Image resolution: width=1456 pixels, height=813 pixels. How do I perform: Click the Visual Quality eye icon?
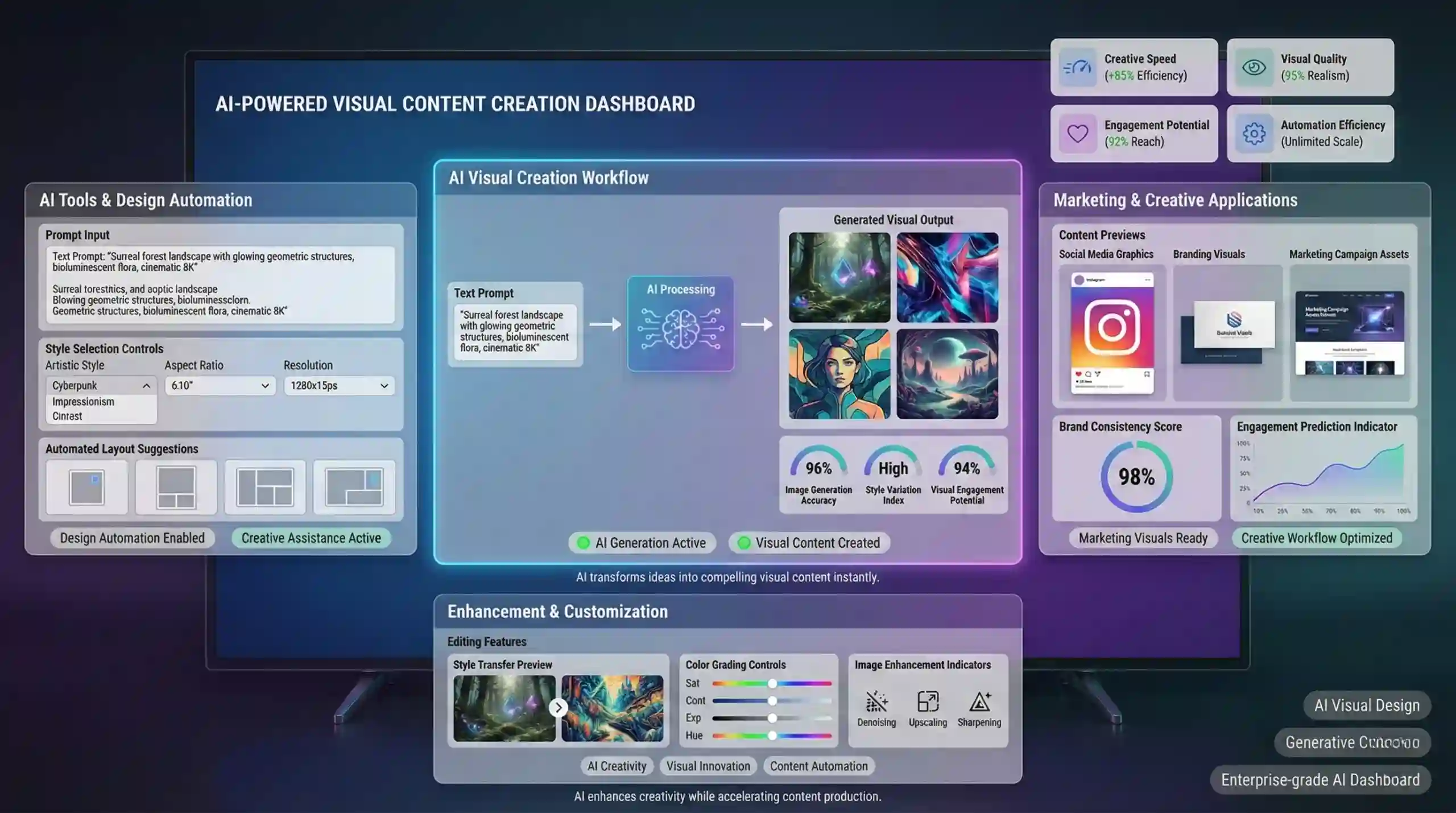(x=1254, y=68)
